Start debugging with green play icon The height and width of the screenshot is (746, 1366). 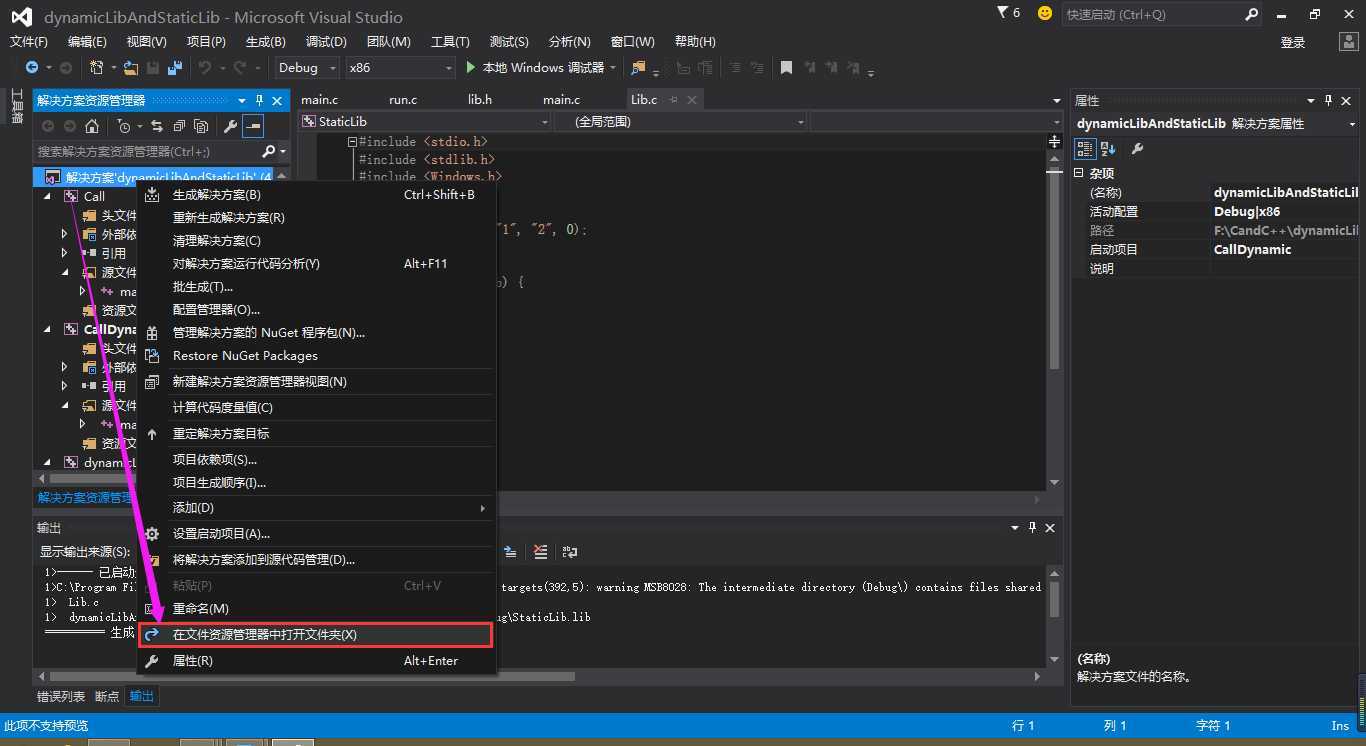(472, 67)
